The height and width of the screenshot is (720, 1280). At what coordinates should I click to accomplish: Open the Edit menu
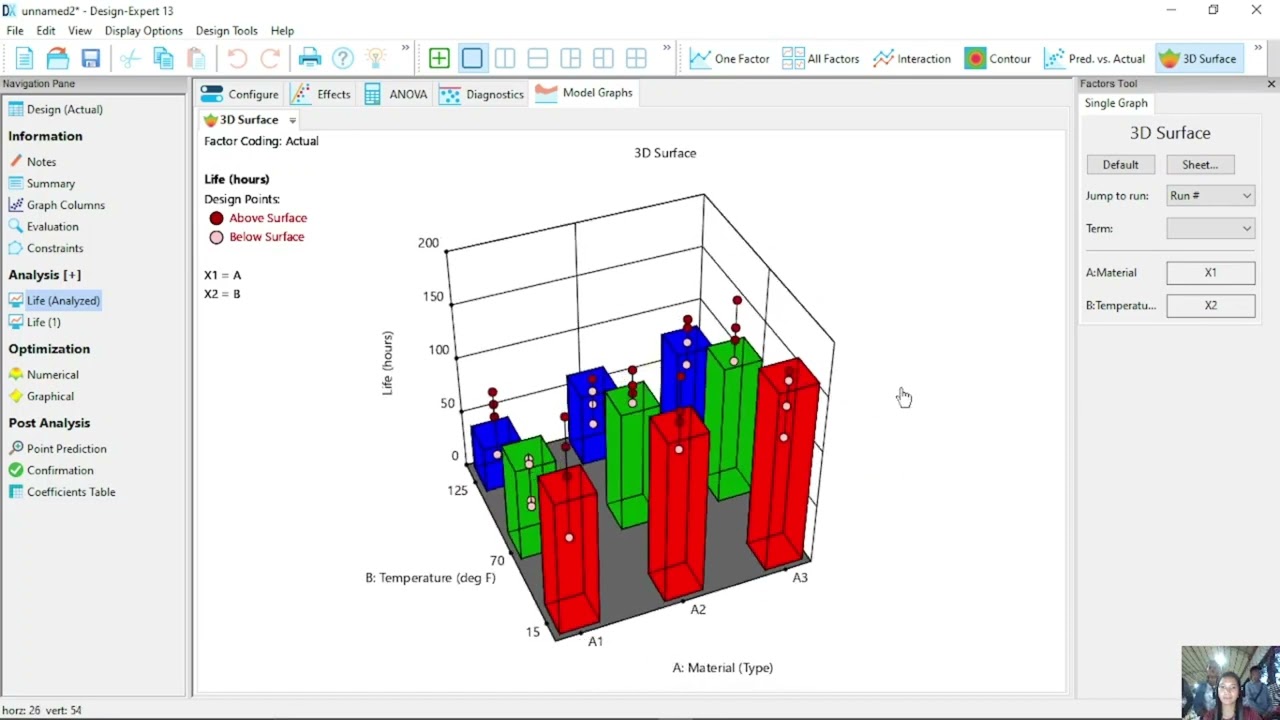pyautogui.click(x=46, y=31)
